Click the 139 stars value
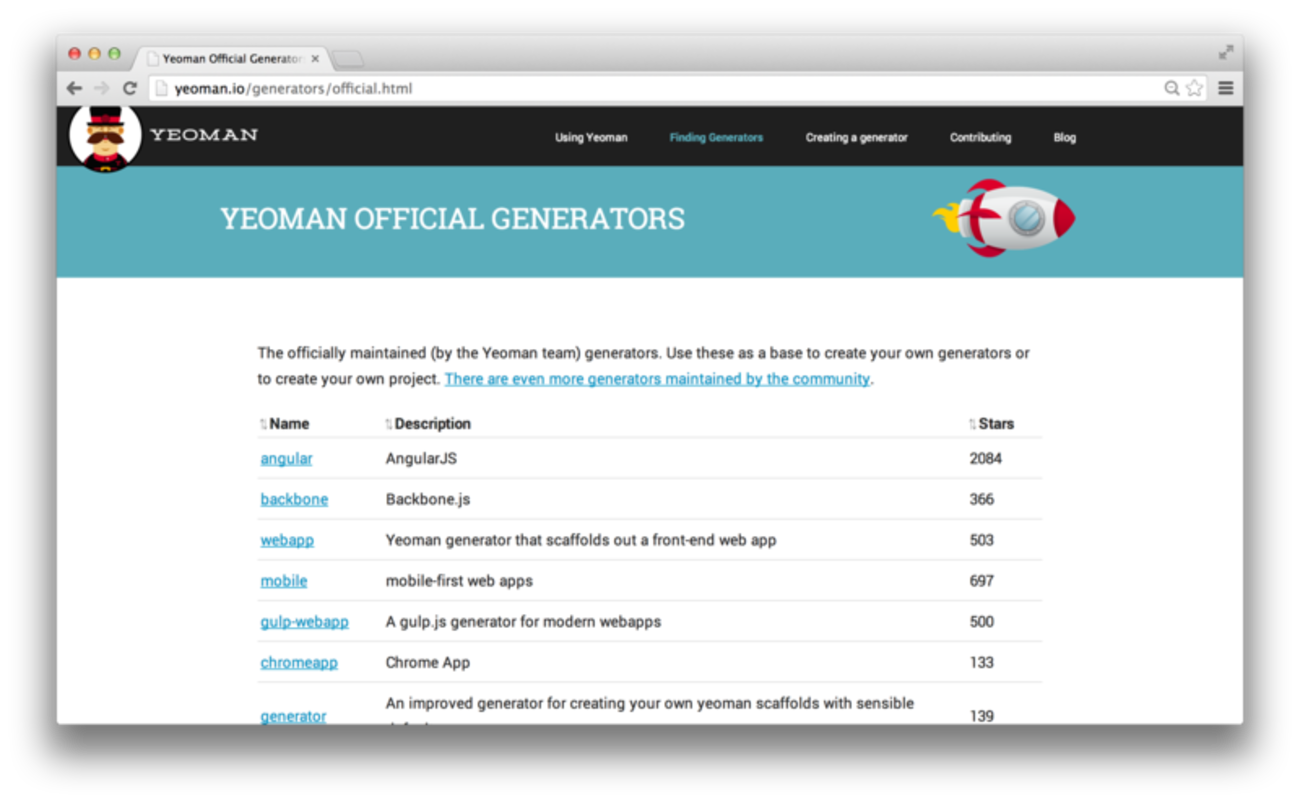Viewport: 1300px width, 803px height. point(982,716)
